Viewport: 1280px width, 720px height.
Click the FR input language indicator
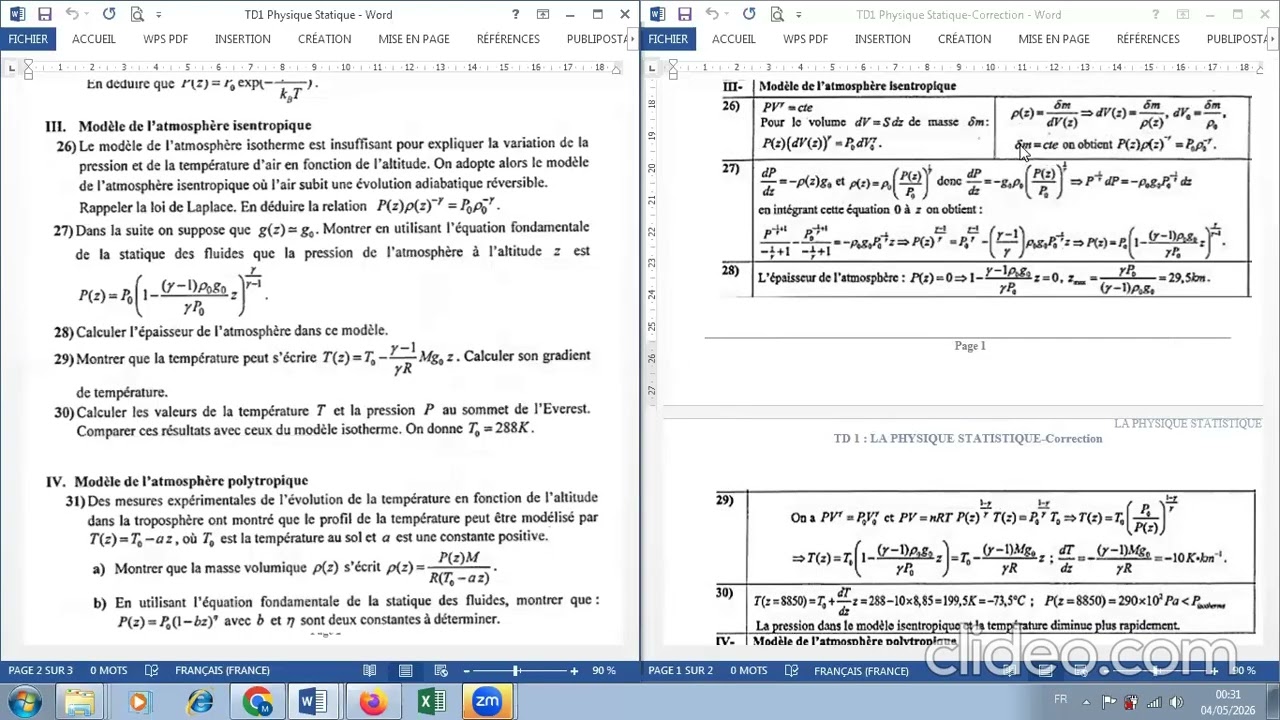[1060, 700]
